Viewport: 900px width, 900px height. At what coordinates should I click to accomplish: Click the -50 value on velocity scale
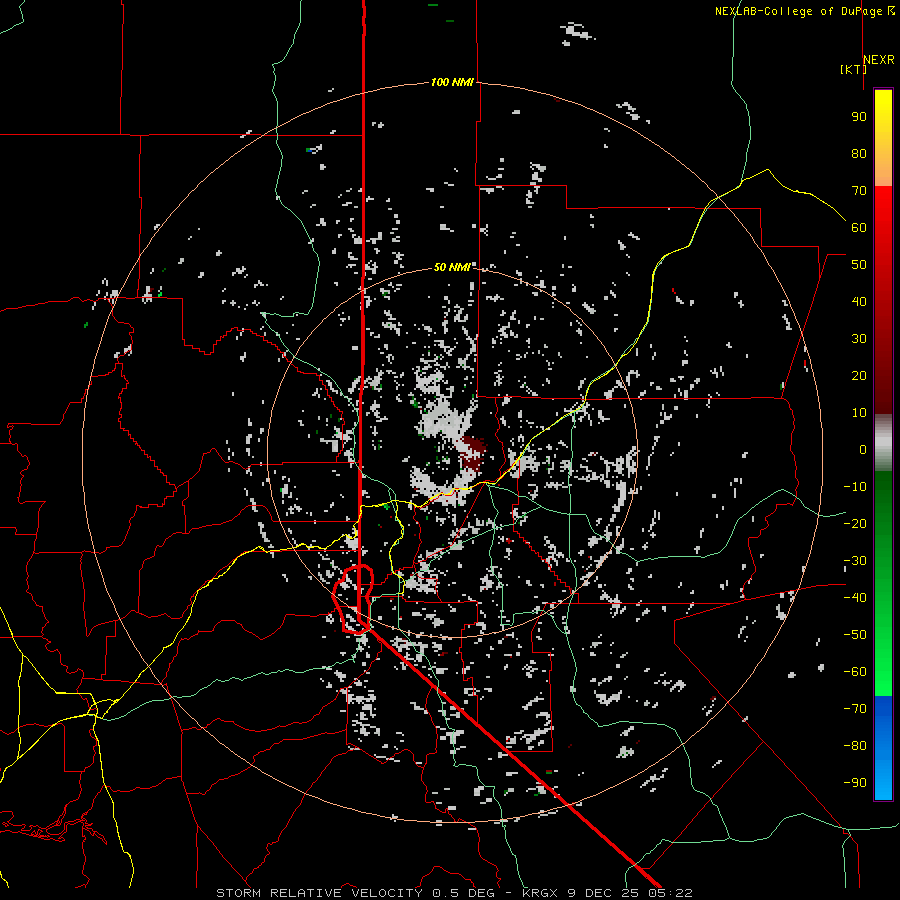[x=855, y=634]
